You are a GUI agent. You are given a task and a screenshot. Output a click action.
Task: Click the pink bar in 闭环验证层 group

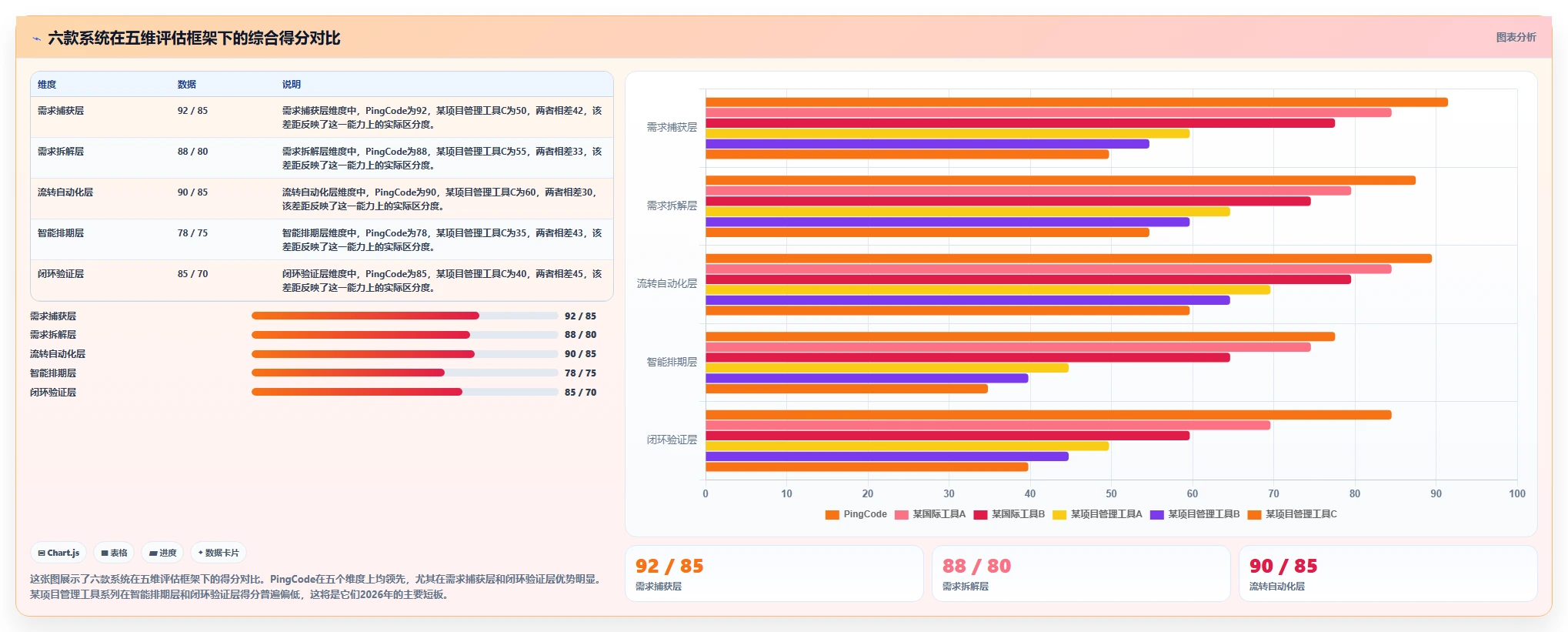988,426
